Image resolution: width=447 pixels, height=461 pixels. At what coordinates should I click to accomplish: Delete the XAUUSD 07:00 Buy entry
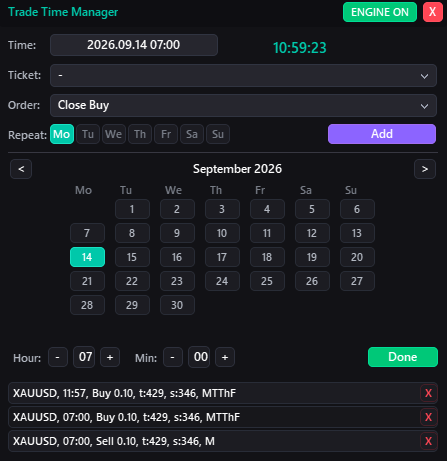(x=428, y=417)
